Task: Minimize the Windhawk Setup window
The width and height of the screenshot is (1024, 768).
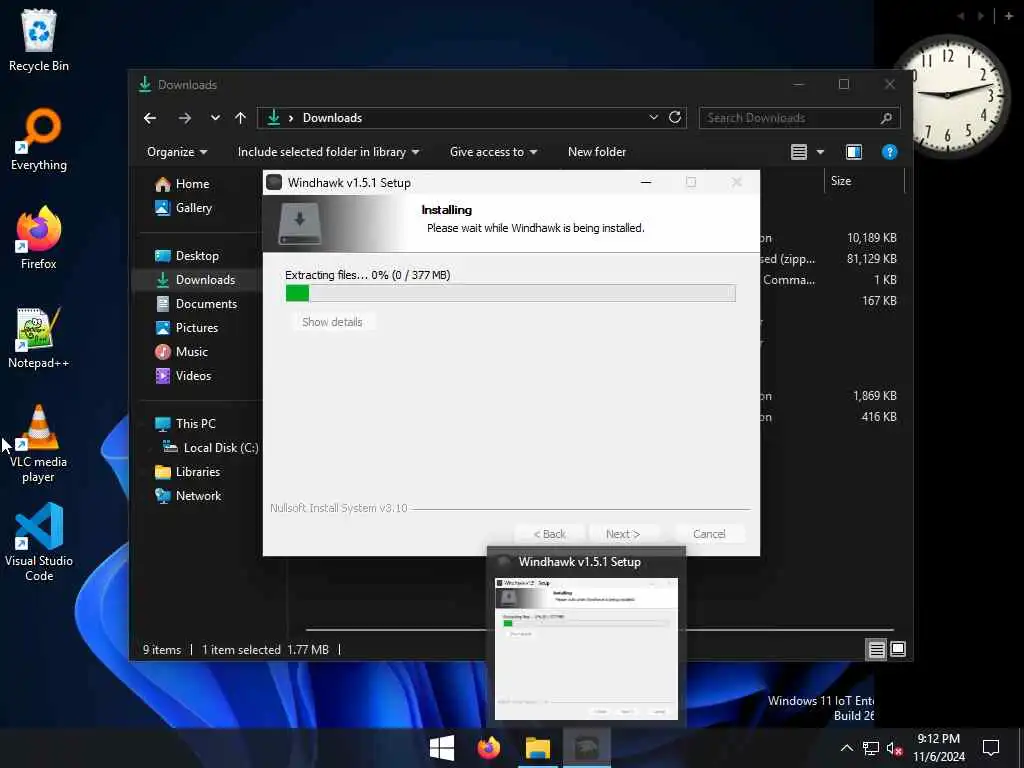Action: pyautogui.click(x=646, y=183)
